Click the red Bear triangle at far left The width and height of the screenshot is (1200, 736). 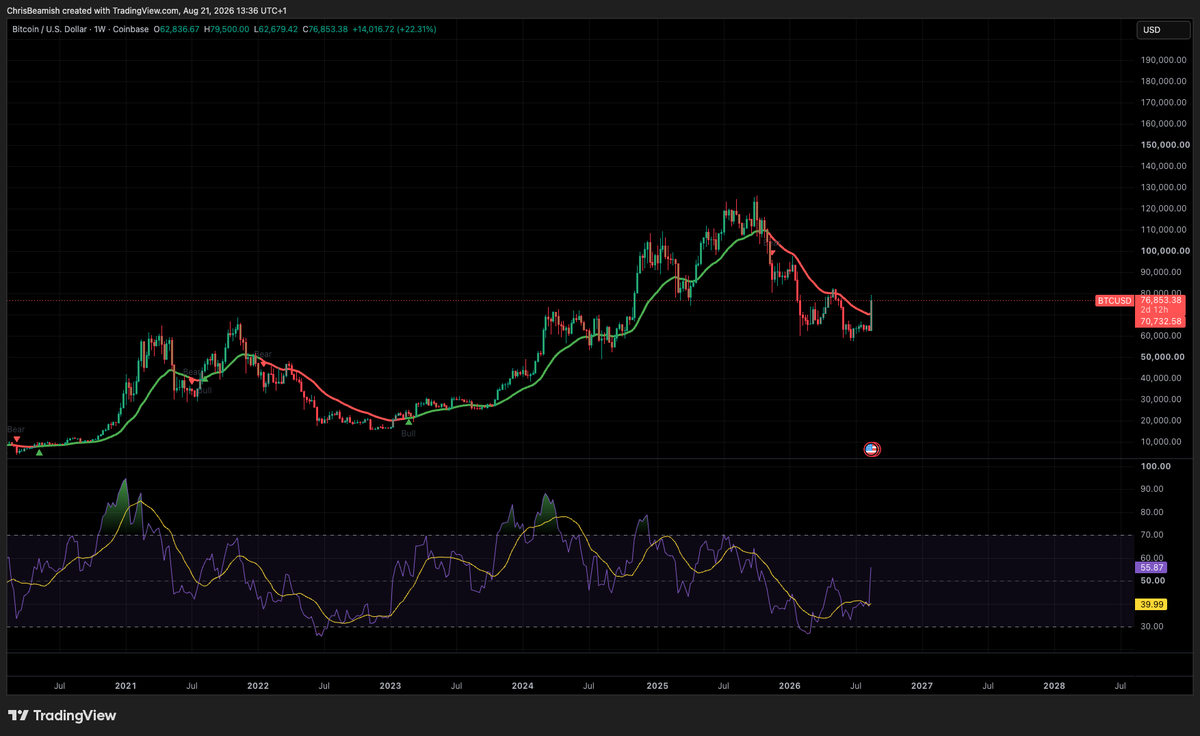(x=16, y=439)
